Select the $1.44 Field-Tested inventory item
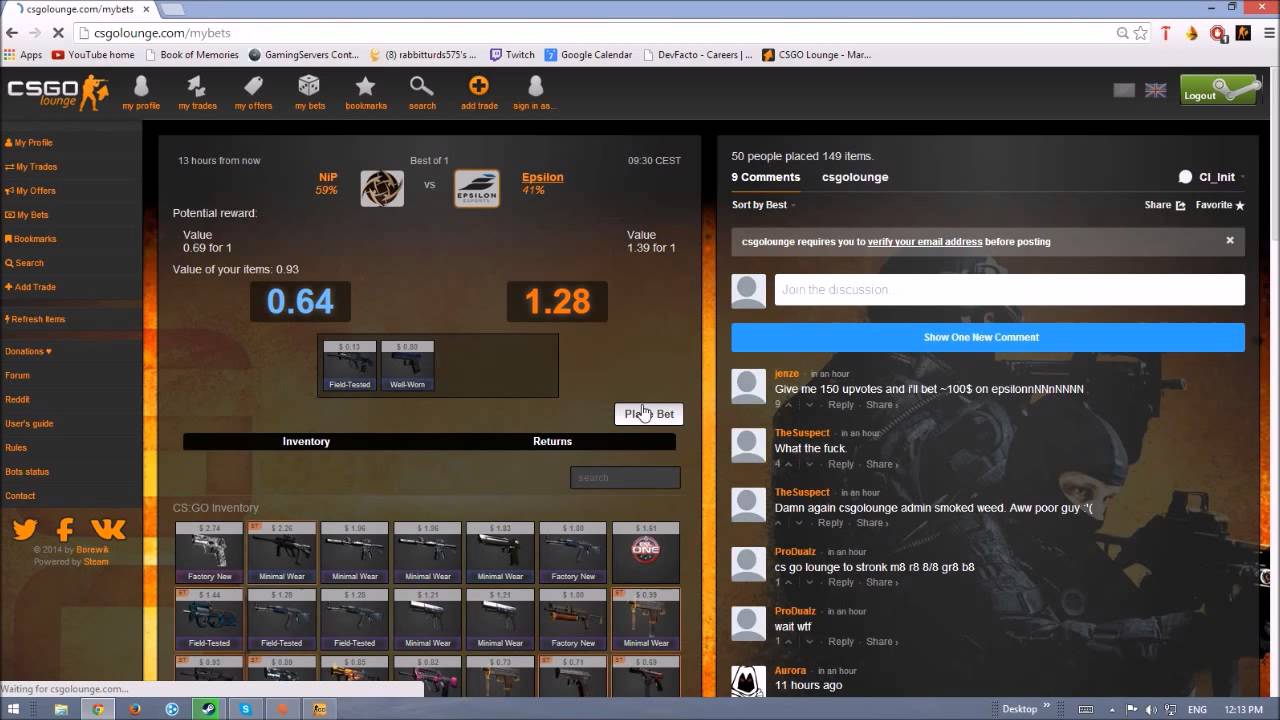Image resolution: width=1280 pixels, height=720 pixels. pyautogui.click(x=209, y=619)
